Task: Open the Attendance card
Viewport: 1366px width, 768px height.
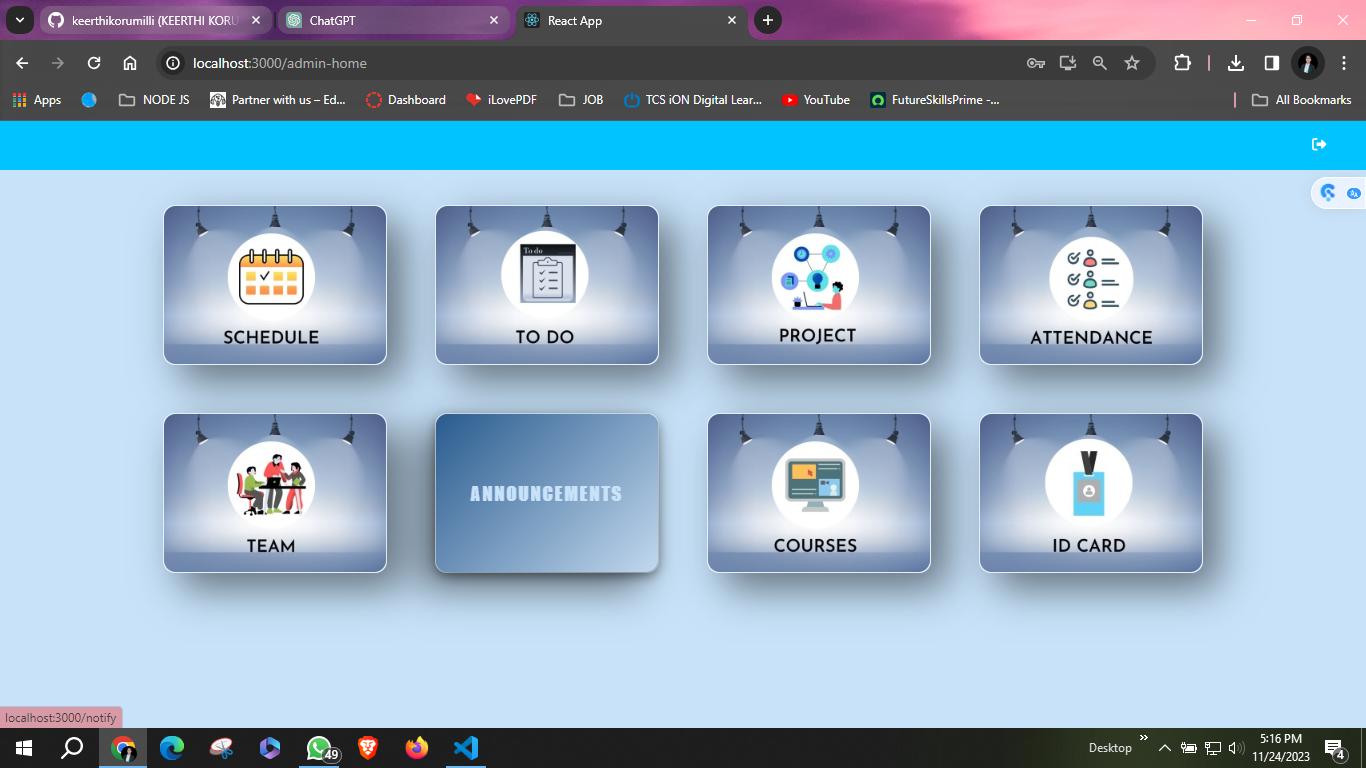Action: coord(1091,285)
